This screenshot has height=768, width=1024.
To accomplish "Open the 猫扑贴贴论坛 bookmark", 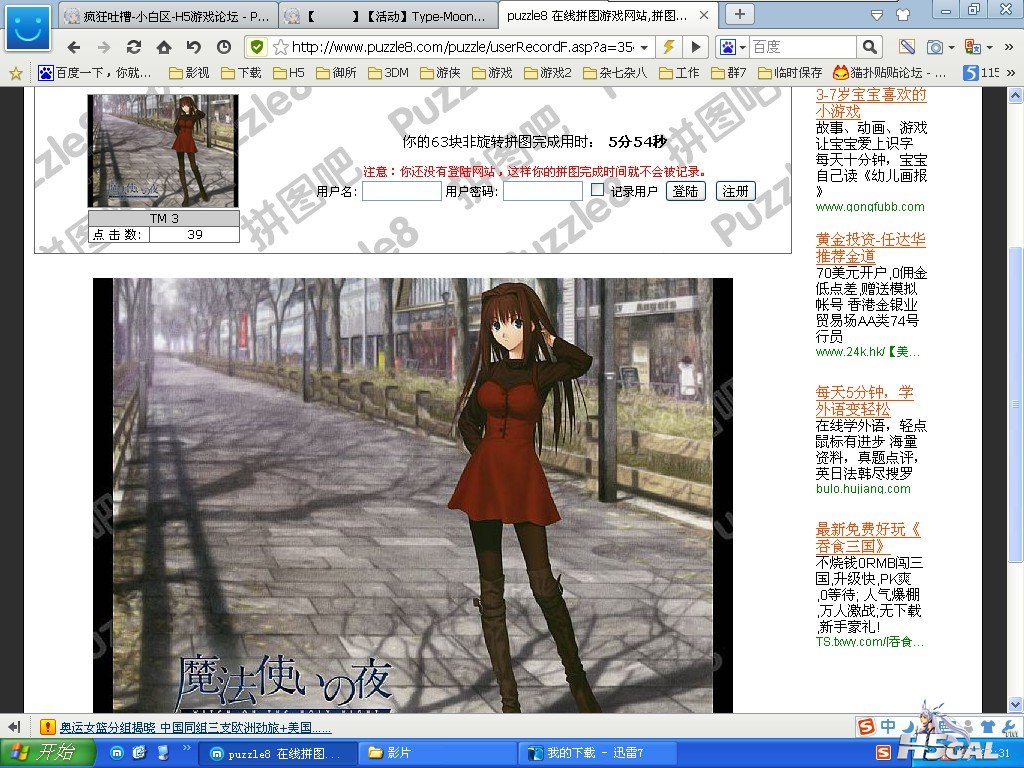I will 889,73.
